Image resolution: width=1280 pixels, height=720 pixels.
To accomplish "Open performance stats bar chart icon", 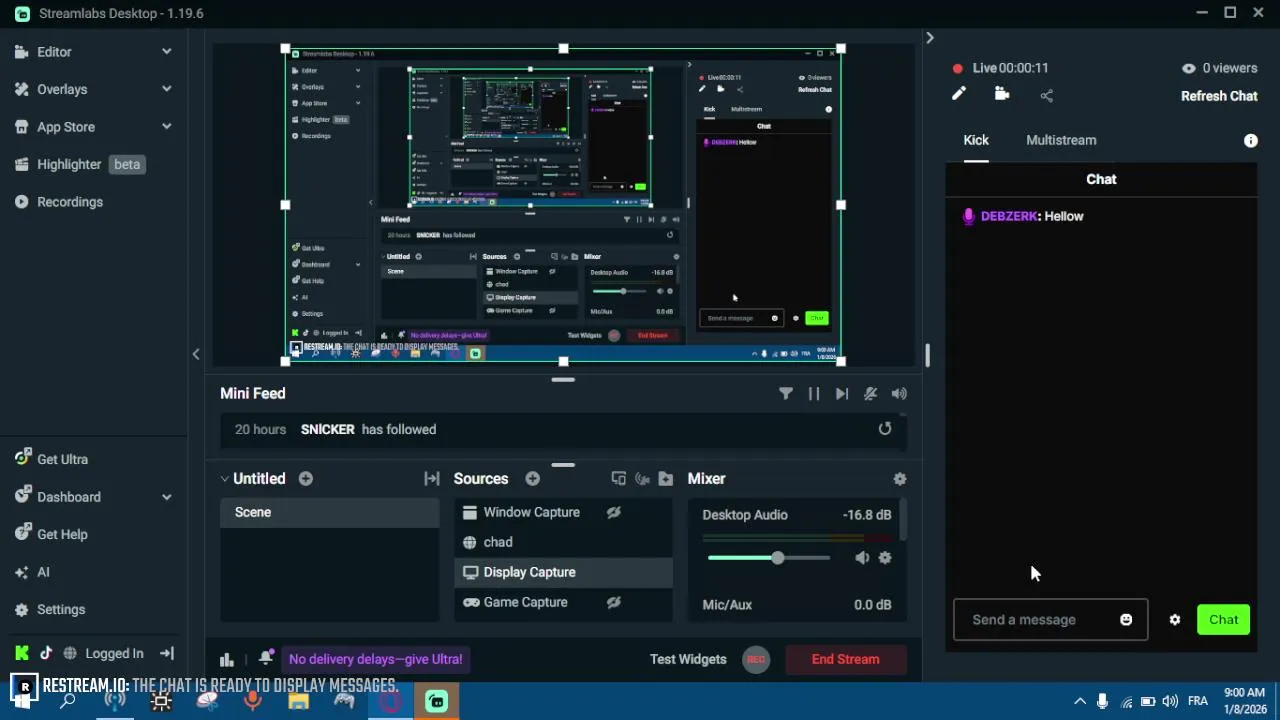I will click(227, 659).
